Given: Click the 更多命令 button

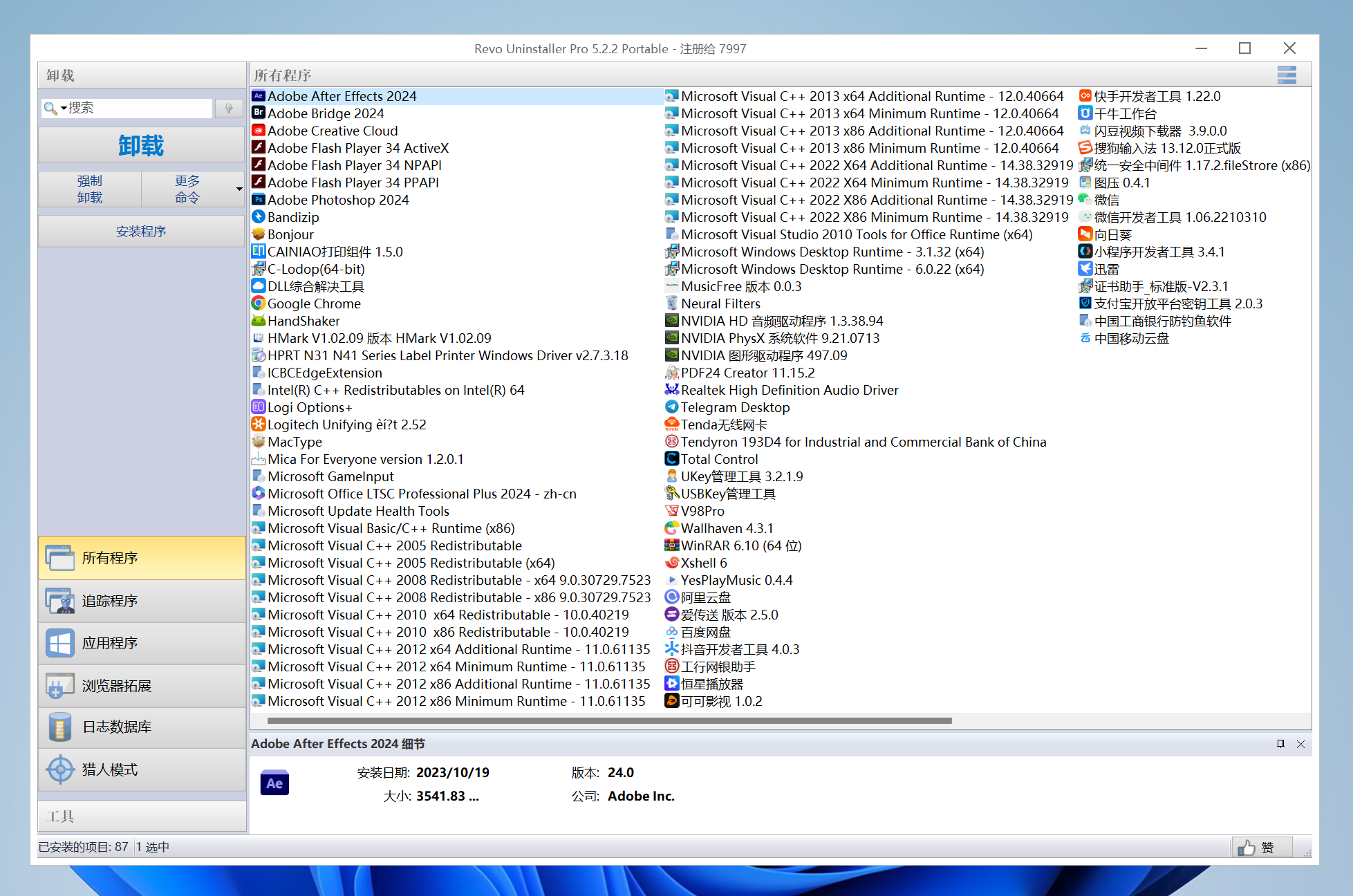Looking at the screenshot, I should click(x=187, y=189).
